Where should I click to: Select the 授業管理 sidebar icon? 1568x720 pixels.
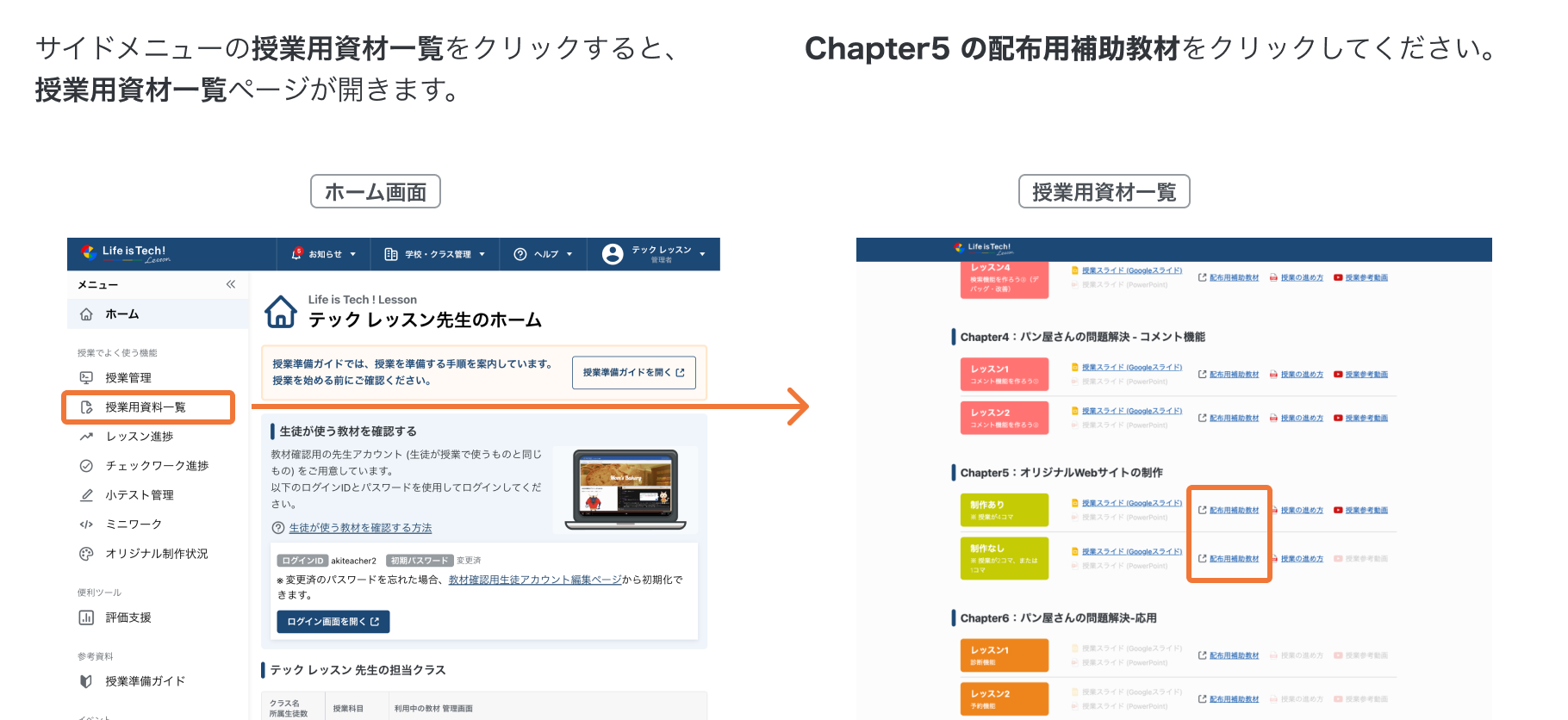[x=86, y=378]
